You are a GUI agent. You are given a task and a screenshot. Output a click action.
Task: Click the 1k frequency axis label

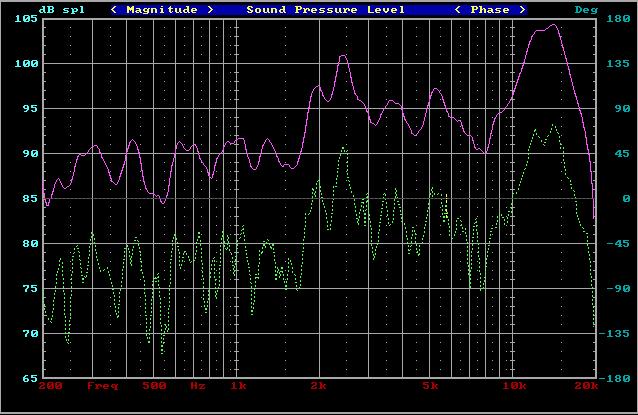[238, 386]
